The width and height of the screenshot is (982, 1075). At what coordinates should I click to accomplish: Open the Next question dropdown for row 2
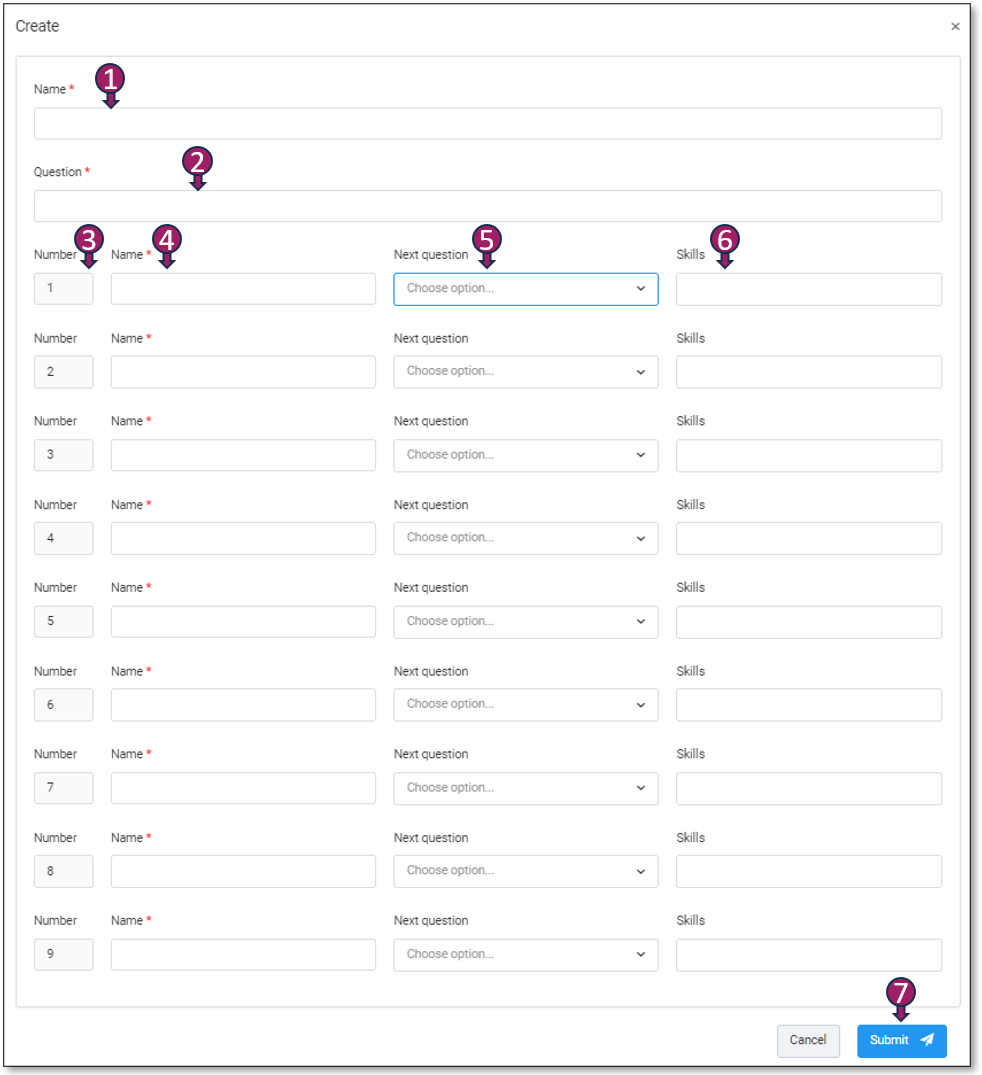525,371
